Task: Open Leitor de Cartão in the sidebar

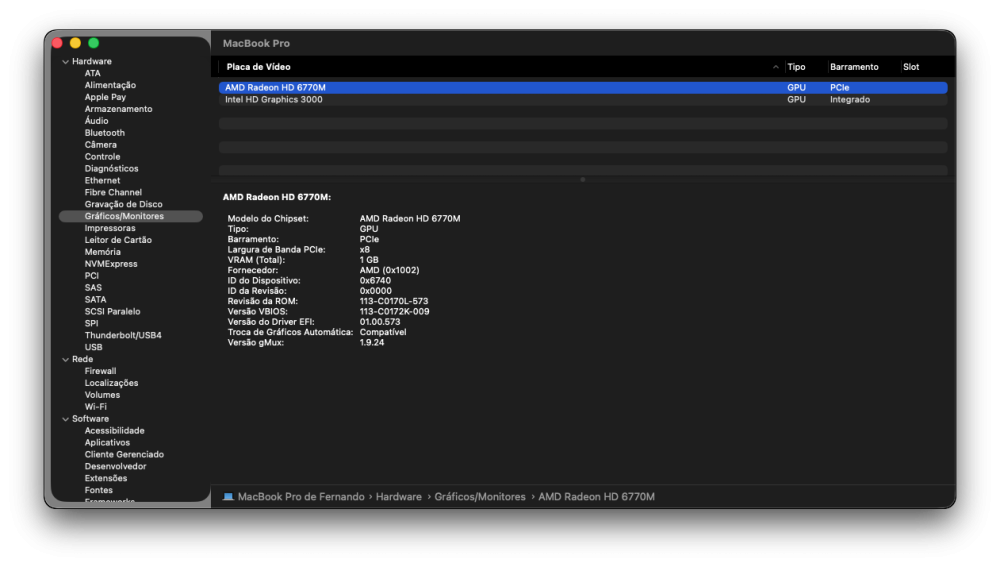Action: [118, 240]
